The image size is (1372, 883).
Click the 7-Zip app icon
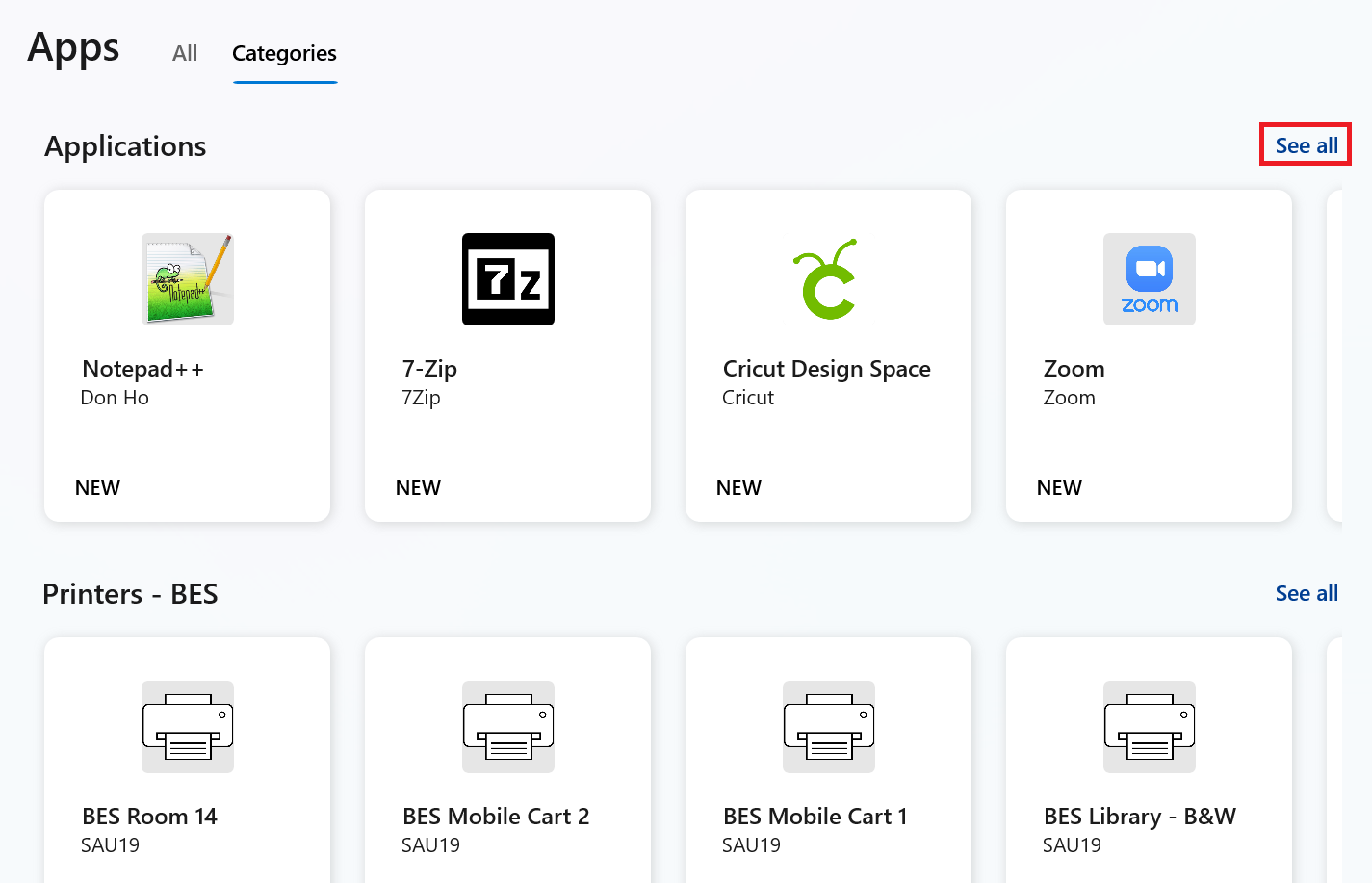click(x=508, y=279)
